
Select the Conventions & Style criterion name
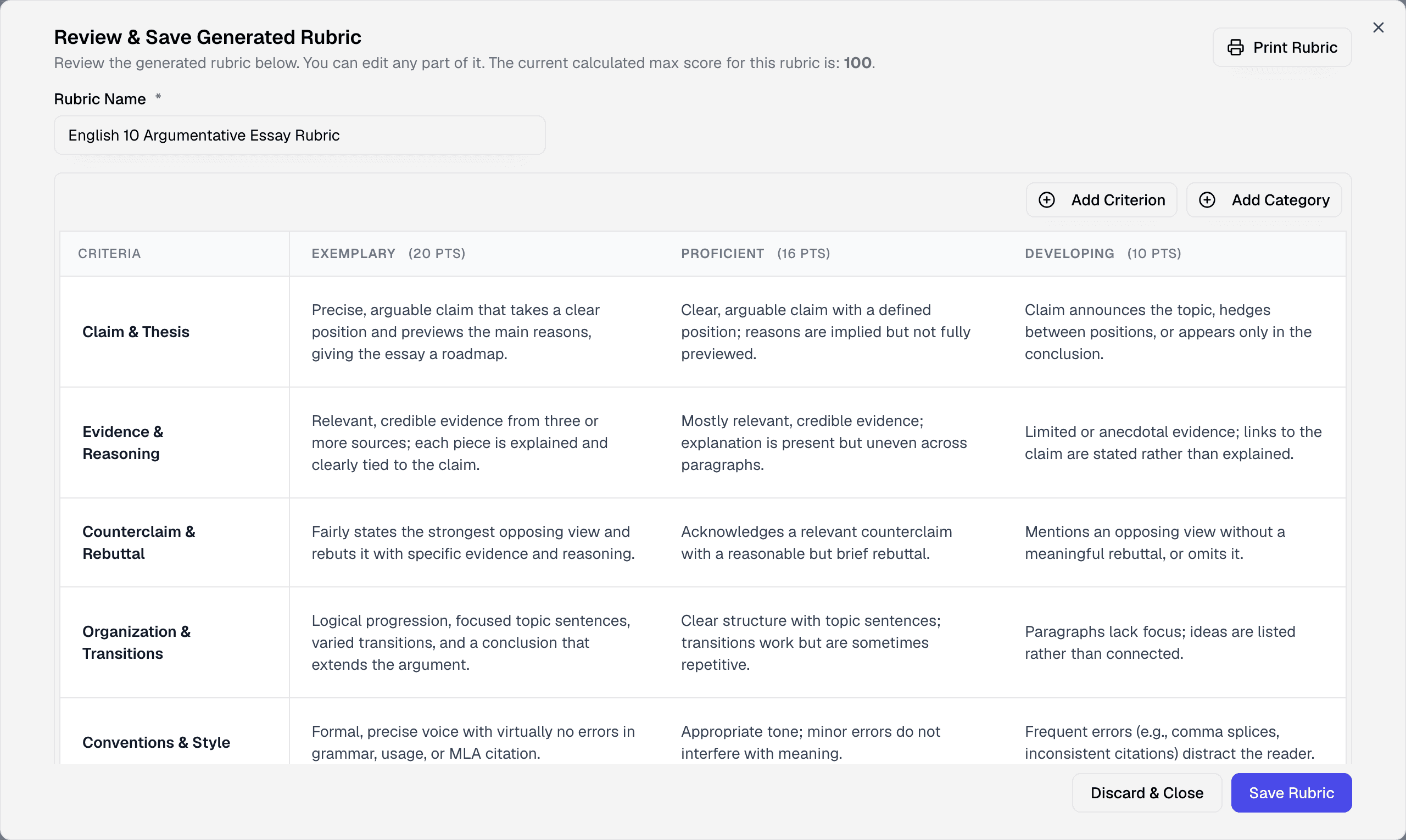click(x=157, y=742)
